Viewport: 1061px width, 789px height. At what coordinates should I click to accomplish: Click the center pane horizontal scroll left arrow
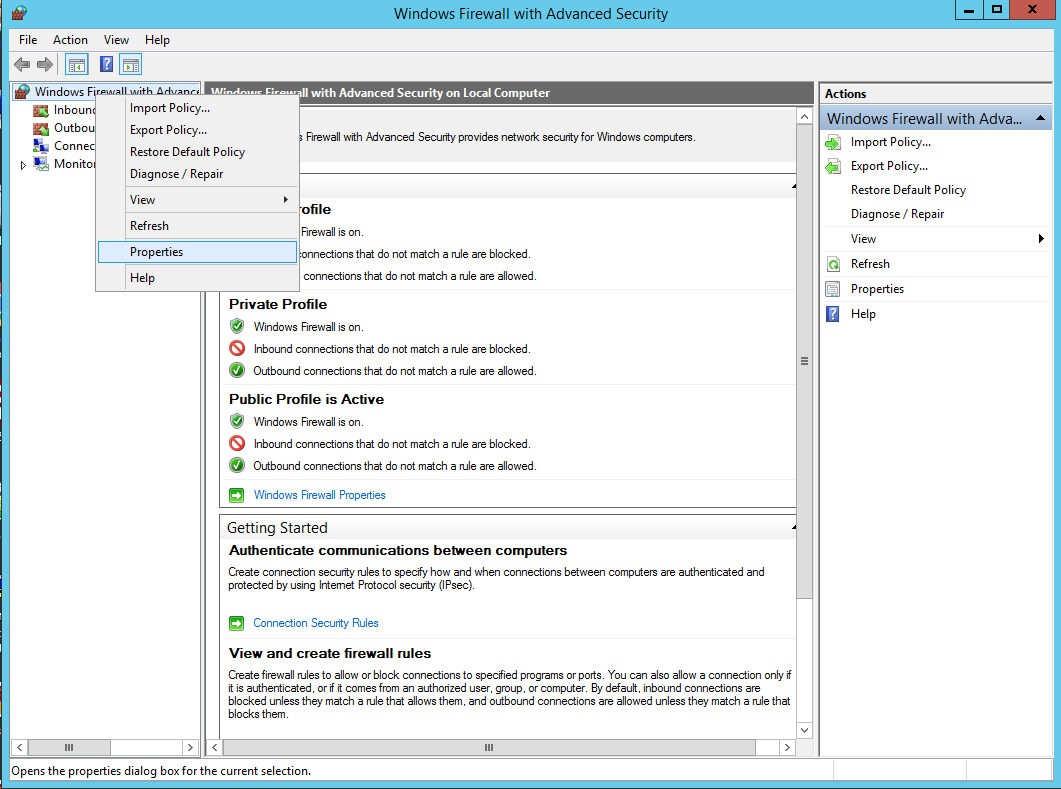[x=215, y=747]
